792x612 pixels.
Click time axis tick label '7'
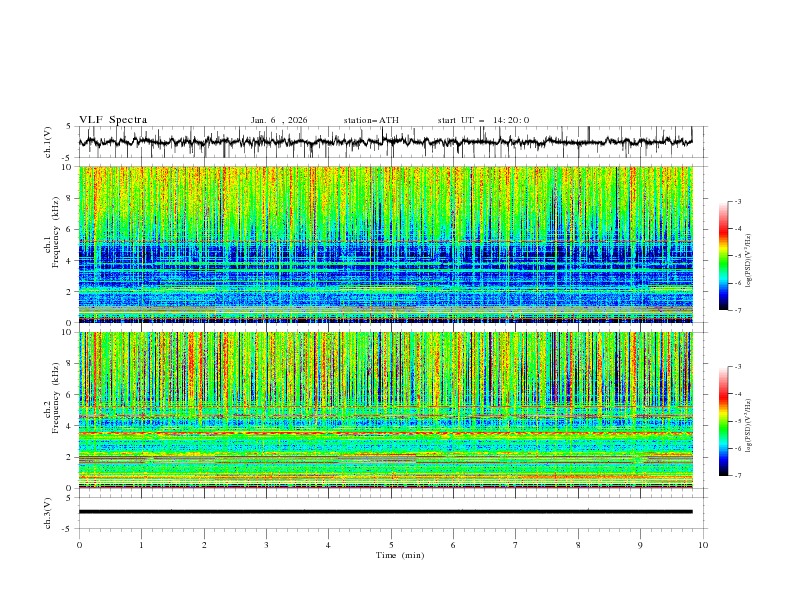[x=516, y=545]
